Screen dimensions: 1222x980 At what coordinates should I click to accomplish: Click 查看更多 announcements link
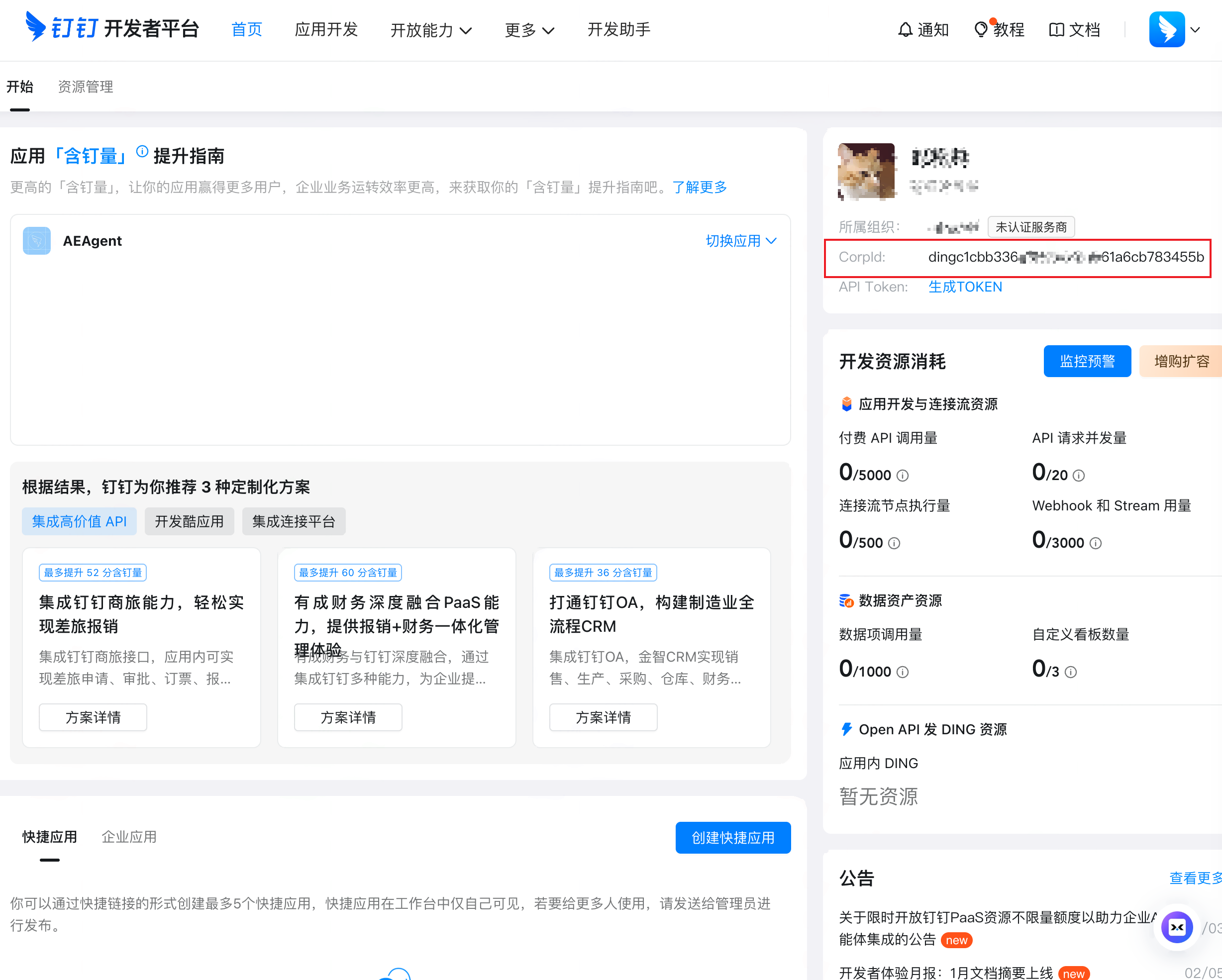1195,878
